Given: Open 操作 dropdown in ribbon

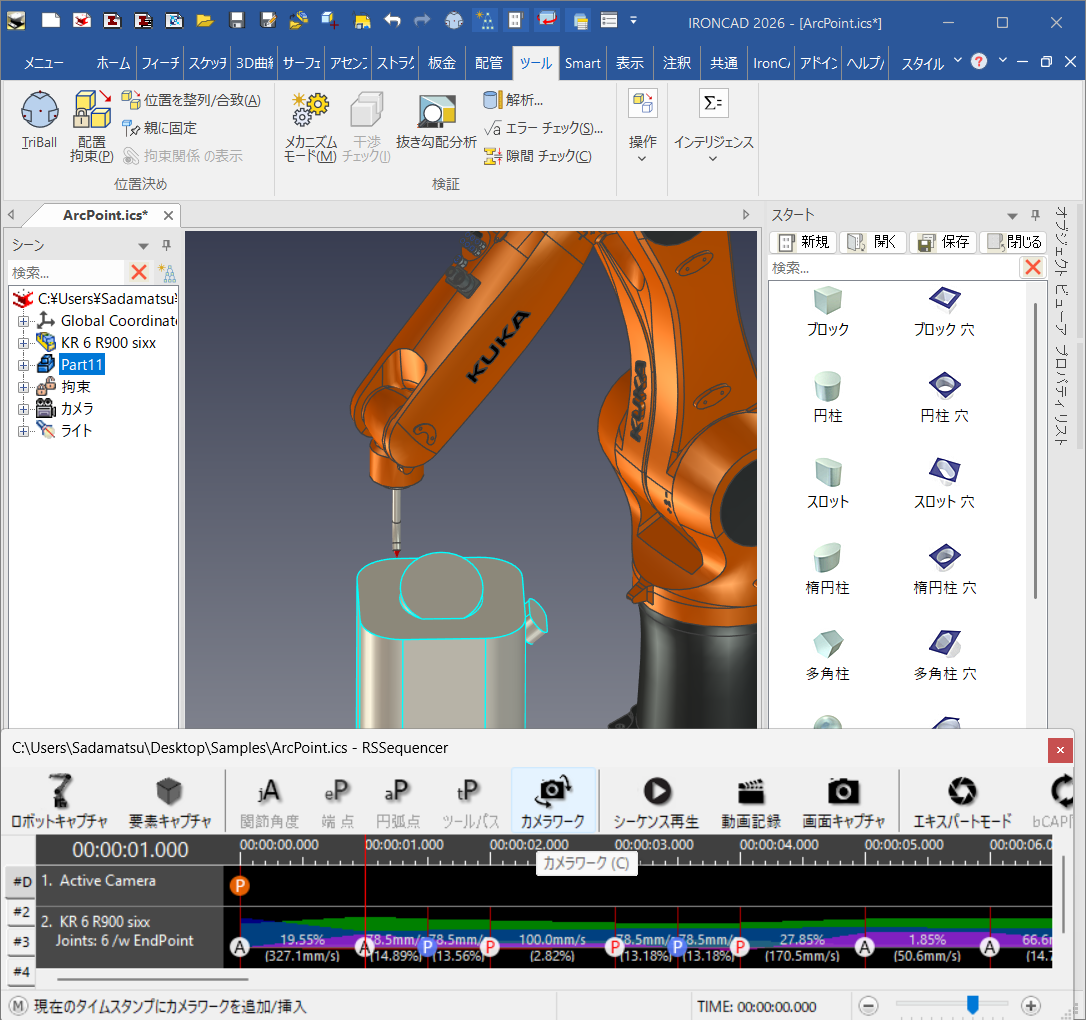Looking at the screenshot, I should click(643, 128).
